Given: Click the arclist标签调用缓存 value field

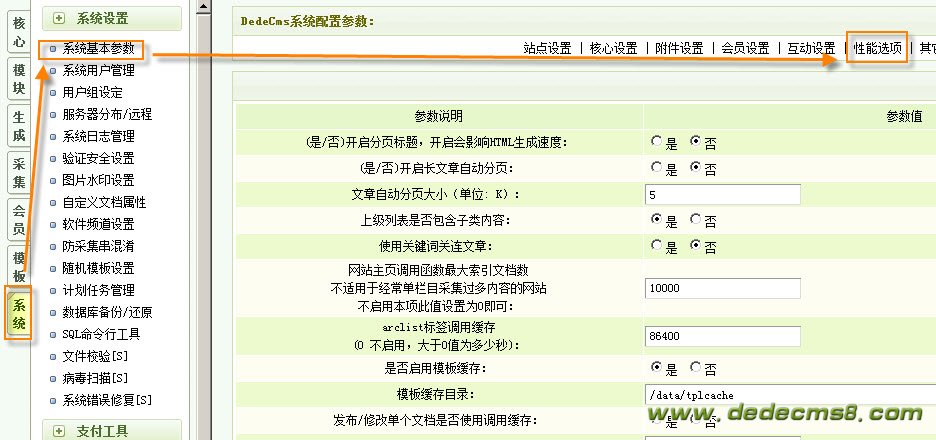Looking at the screenshot, I should click(x=722, y=337).
